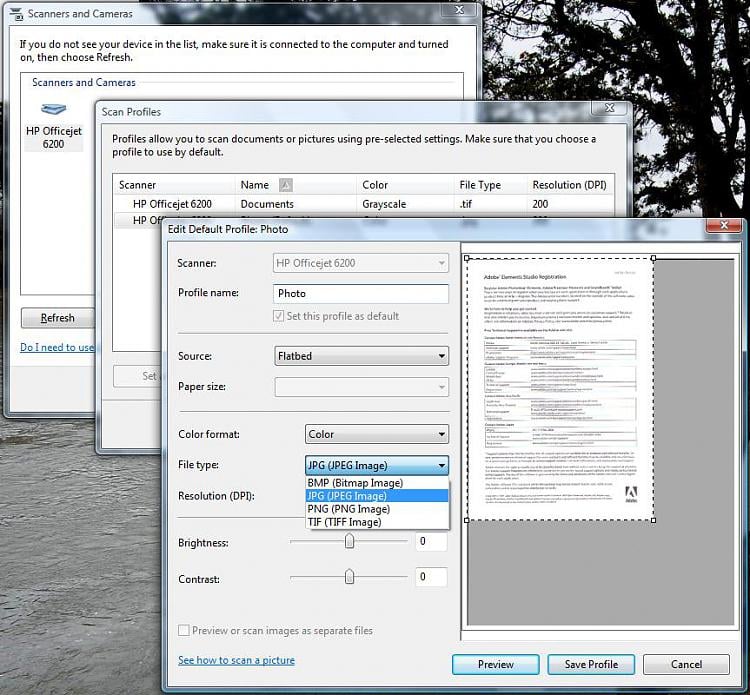The height and width of the screenshot is (695, 750).
Task: Click Refresh in Scanners and Cameras window
Action: 57,318
